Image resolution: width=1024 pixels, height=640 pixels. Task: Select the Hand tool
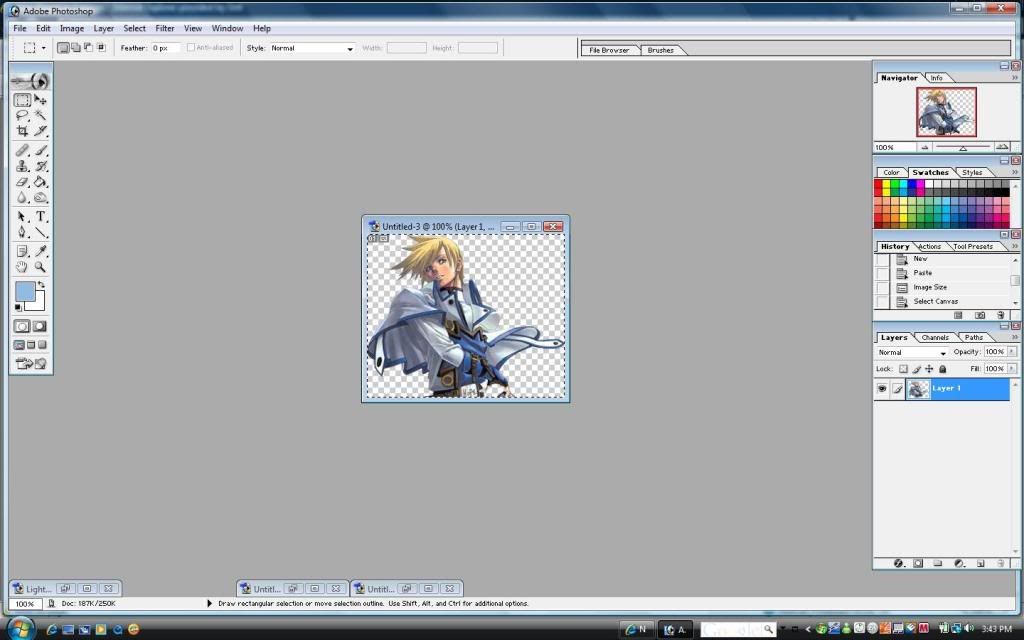pos(22,266)
